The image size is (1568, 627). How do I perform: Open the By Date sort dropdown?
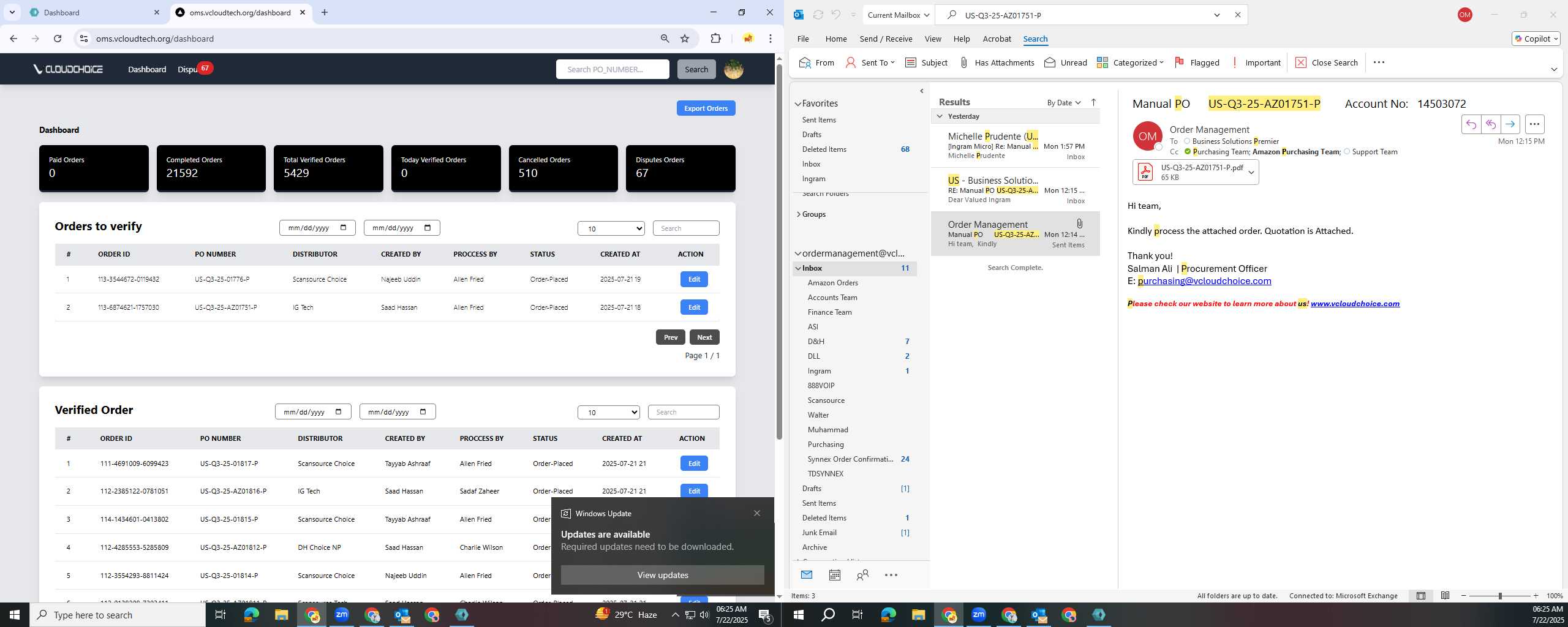[1064, 102]
